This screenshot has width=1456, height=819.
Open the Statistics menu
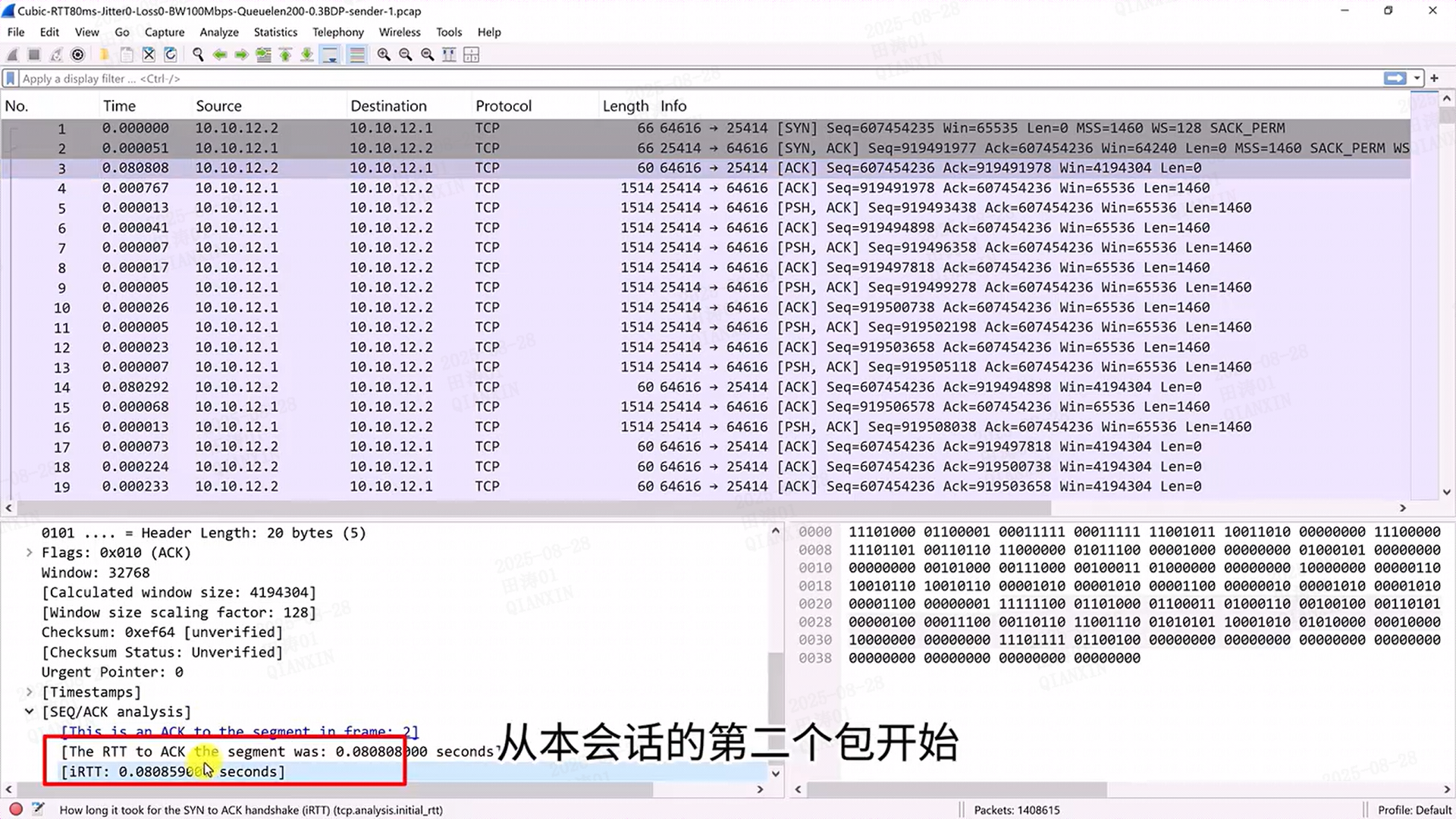[275, 32]
